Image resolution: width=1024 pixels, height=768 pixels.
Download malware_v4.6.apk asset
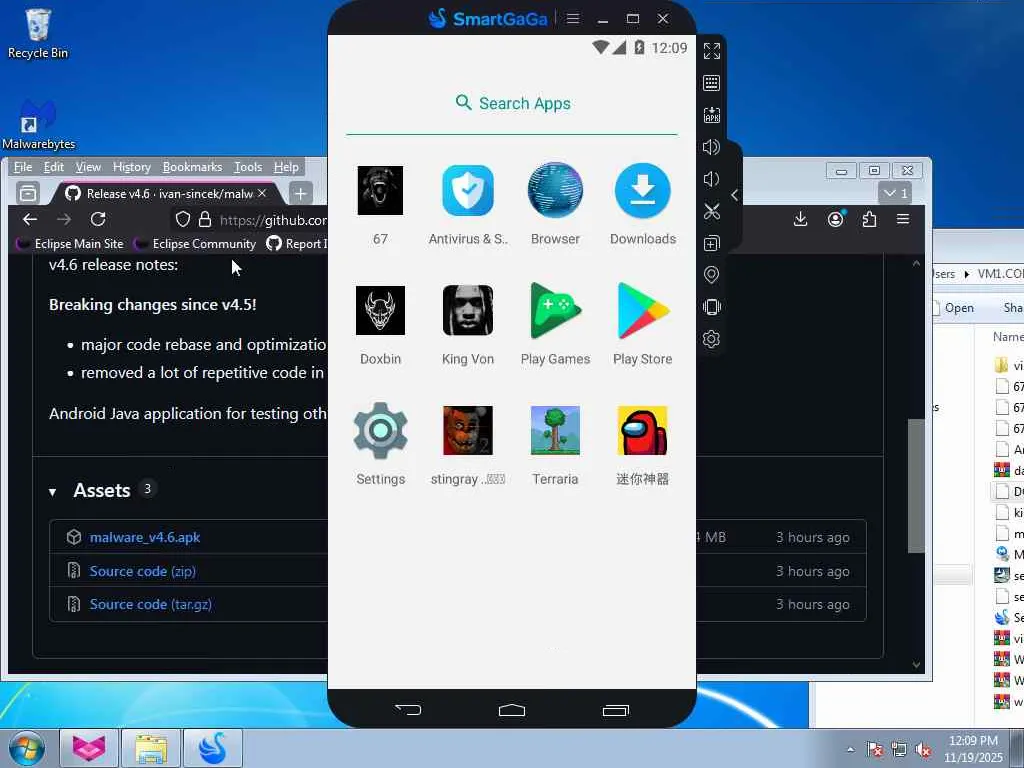[x=145, y=537]
